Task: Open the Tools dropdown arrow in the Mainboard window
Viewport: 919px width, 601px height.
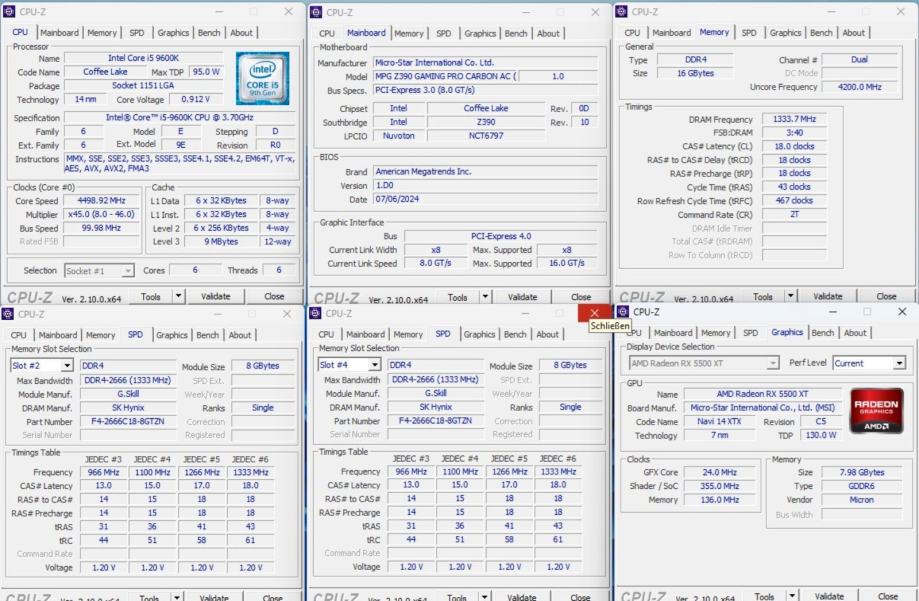Action: [x=485, y=297]
